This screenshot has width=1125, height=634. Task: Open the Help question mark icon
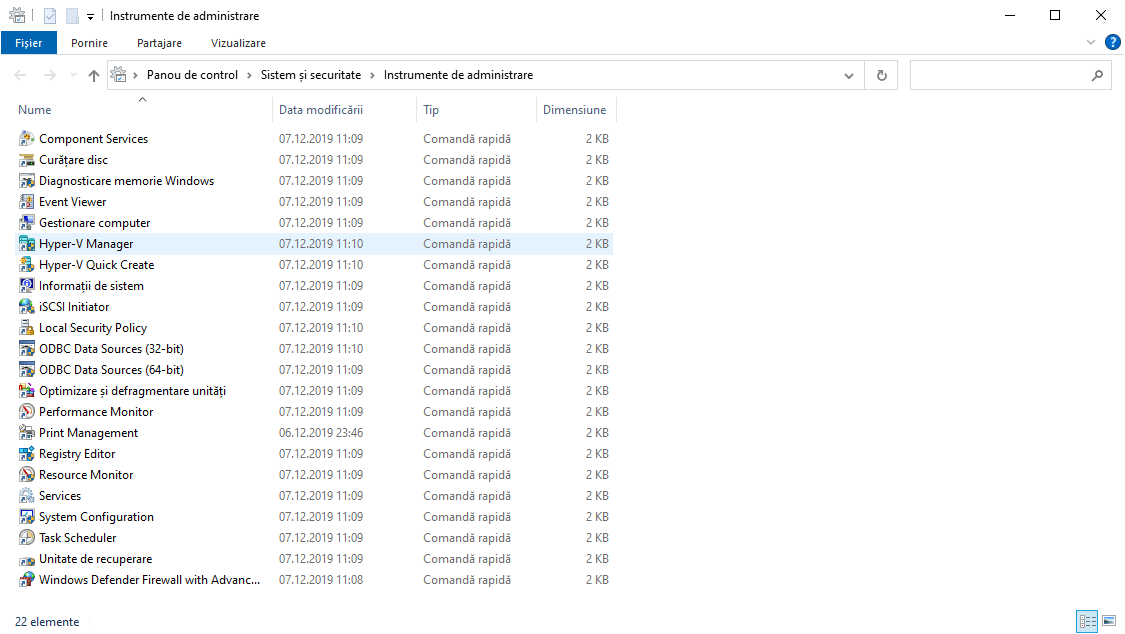1112,42
